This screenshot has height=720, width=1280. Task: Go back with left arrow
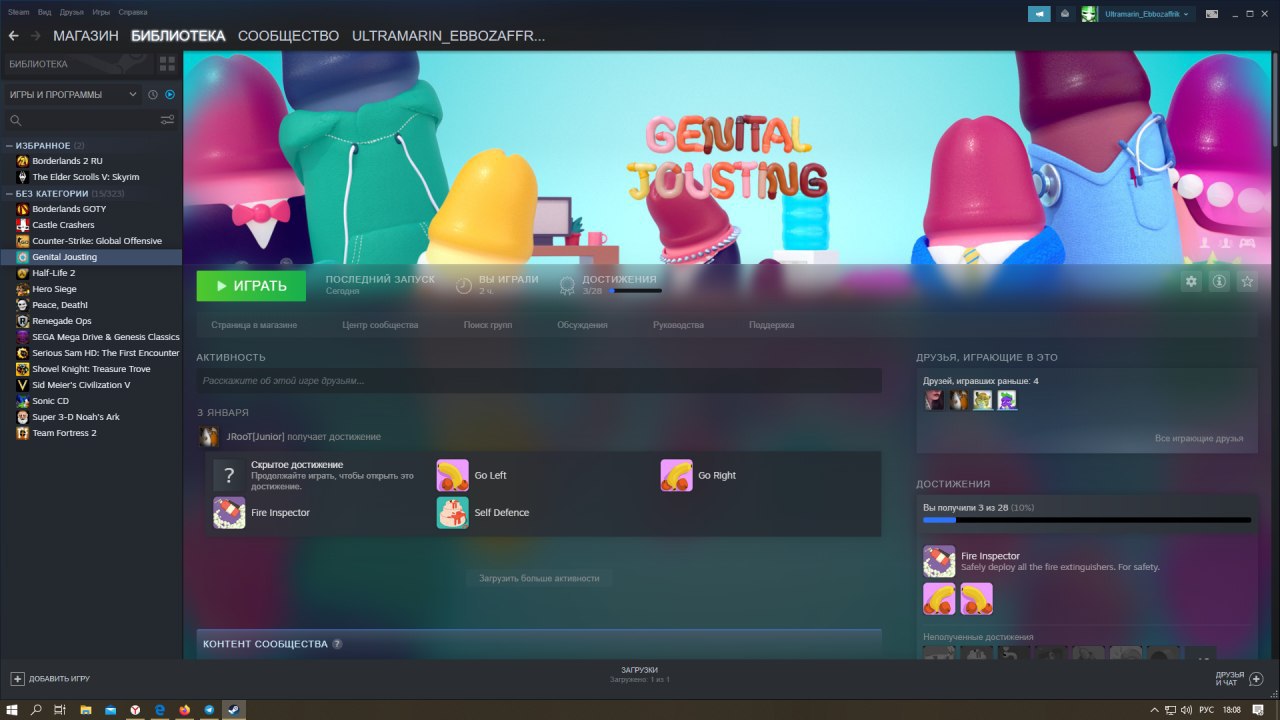tap(13, 36)
